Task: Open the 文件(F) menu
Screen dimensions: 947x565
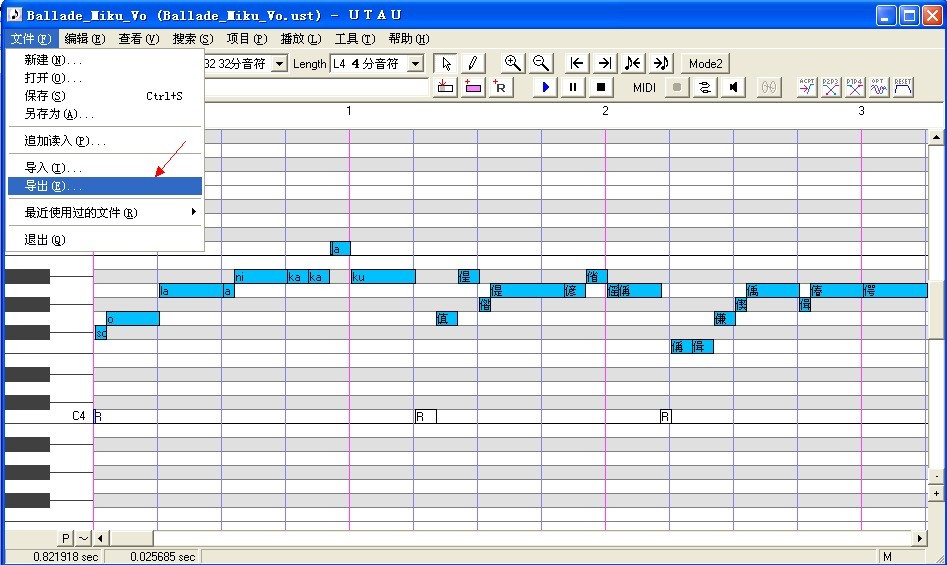Action: pos(31,39)
